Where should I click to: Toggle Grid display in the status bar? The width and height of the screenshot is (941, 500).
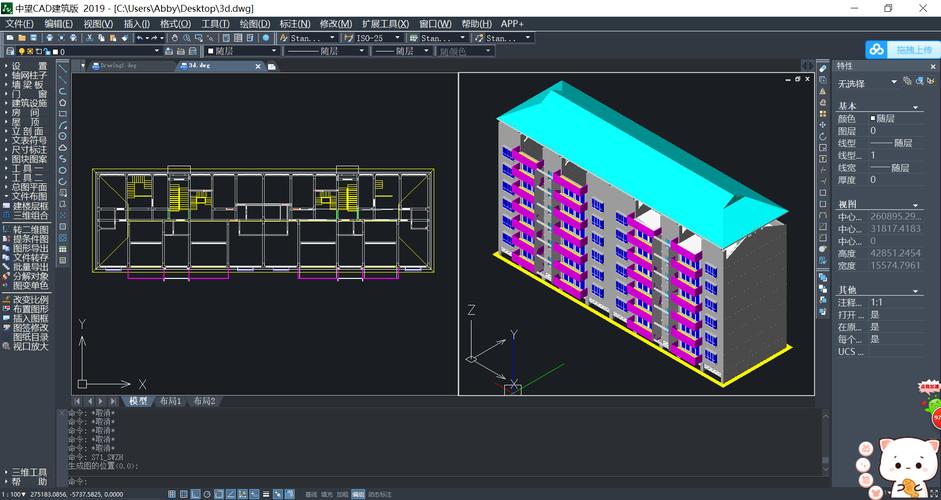click(184, 494)
